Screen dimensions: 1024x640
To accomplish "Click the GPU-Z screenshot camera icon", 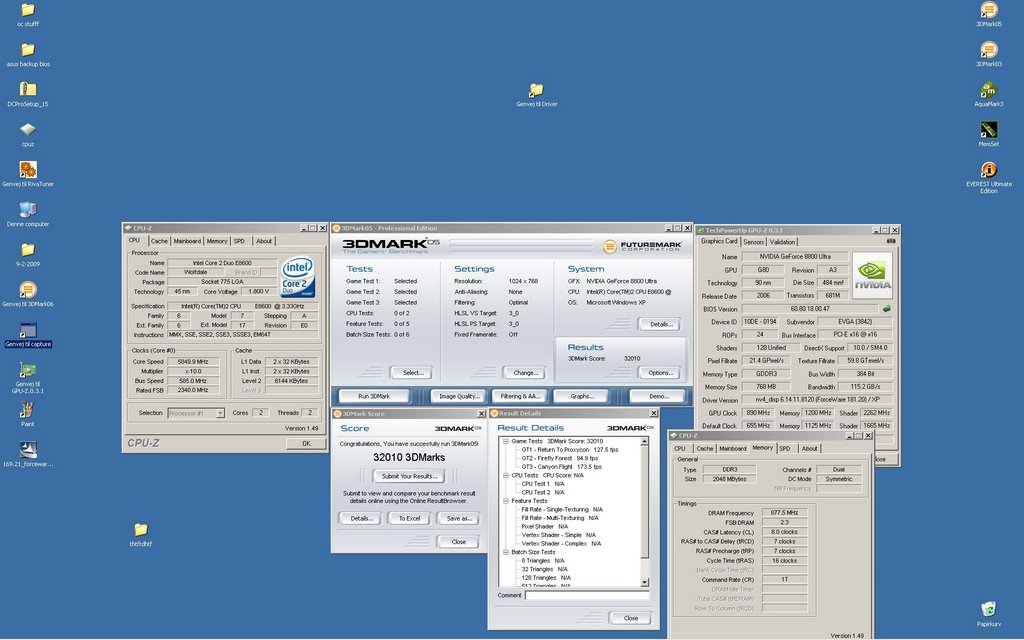I will [x=891, y=241].
